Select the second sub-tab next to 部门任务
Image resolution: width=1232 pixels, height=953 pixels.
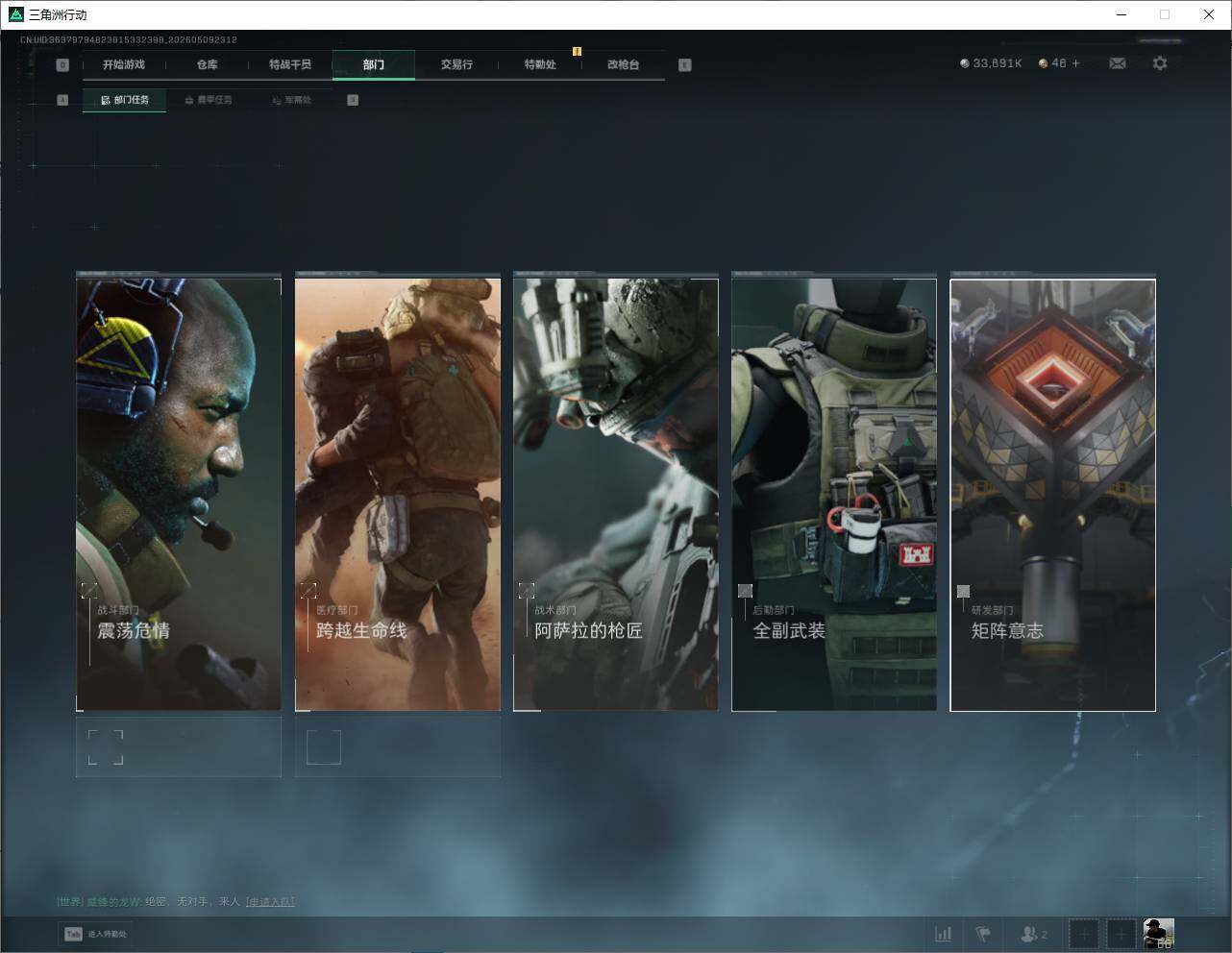pos(209,100)
